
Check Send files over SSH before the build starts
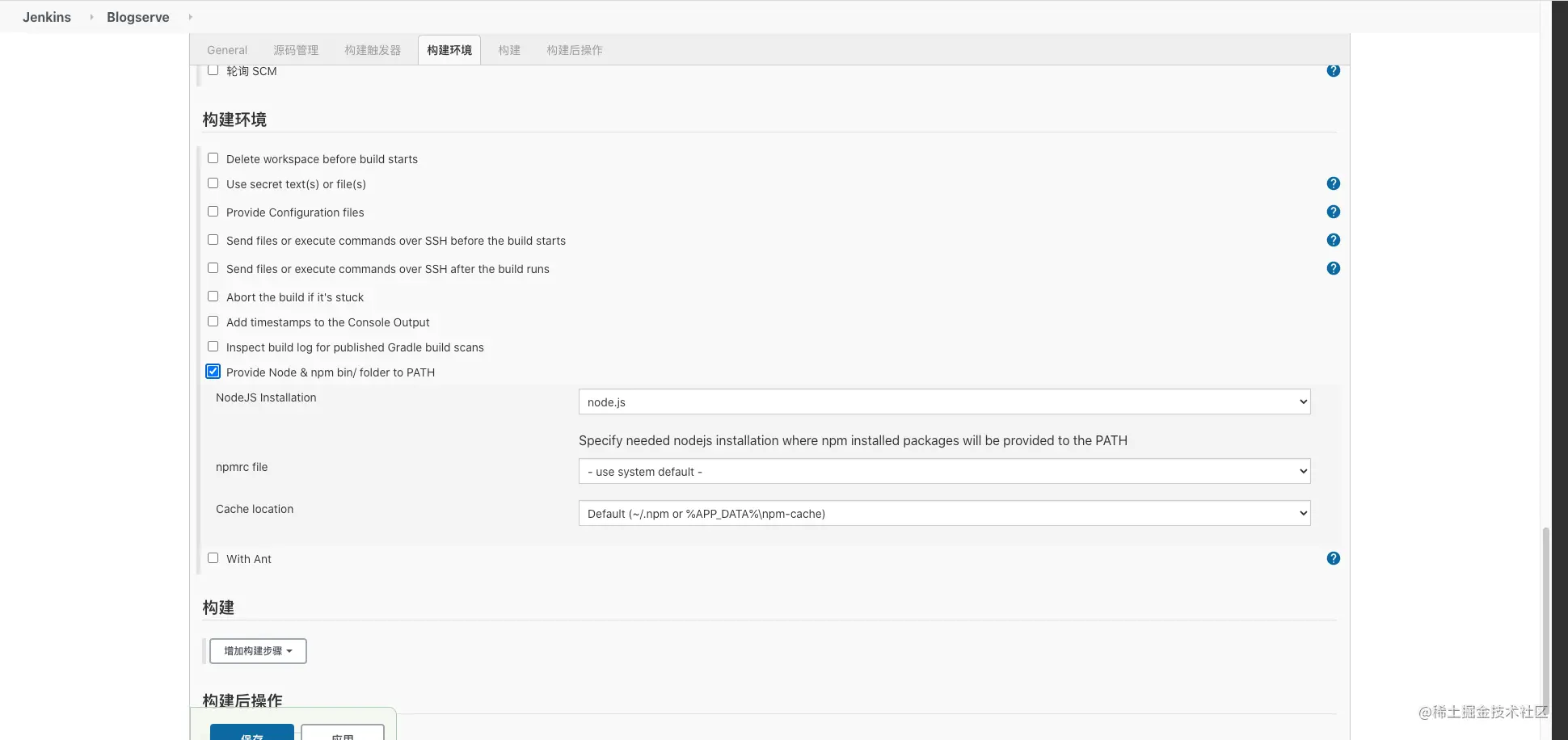coord(213,240)
